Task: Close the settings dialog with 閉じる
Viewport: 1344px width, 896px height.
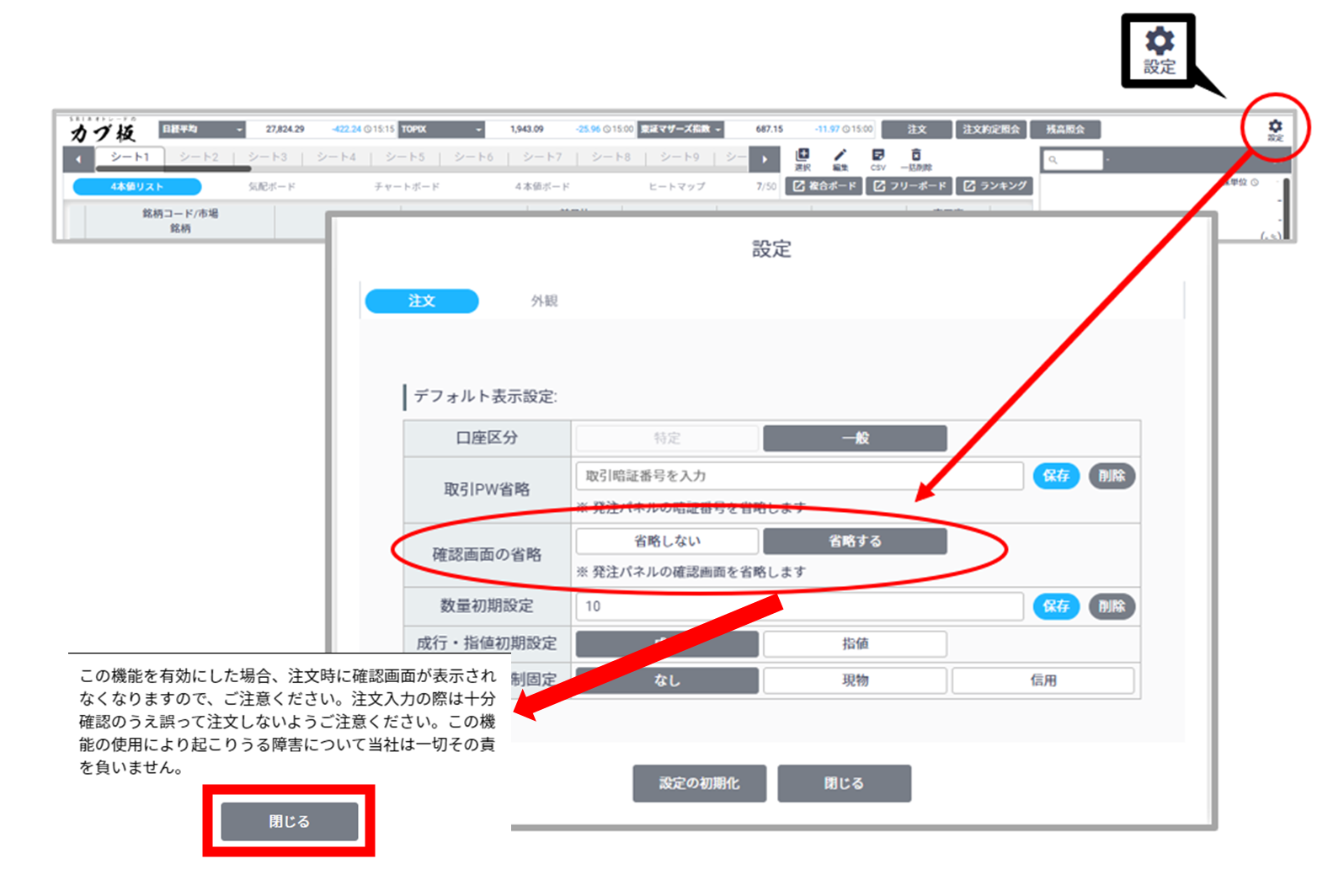Action: click(x=844, y=783)
